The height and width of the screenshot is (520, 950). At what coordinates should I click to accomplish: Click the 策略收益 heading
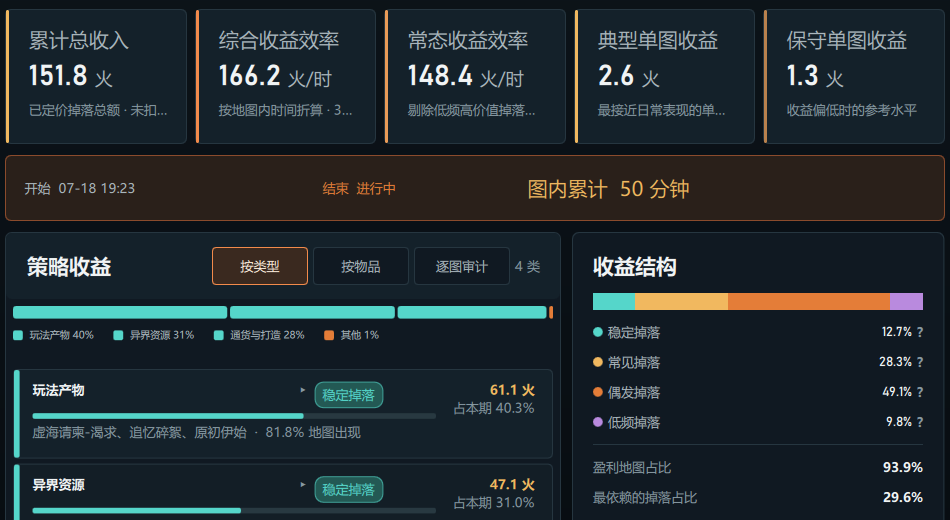pyautogui.click(x=69, y=267)
